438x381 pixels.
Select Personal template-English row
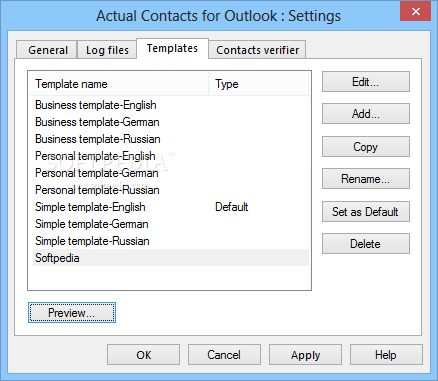coord(171,156)
